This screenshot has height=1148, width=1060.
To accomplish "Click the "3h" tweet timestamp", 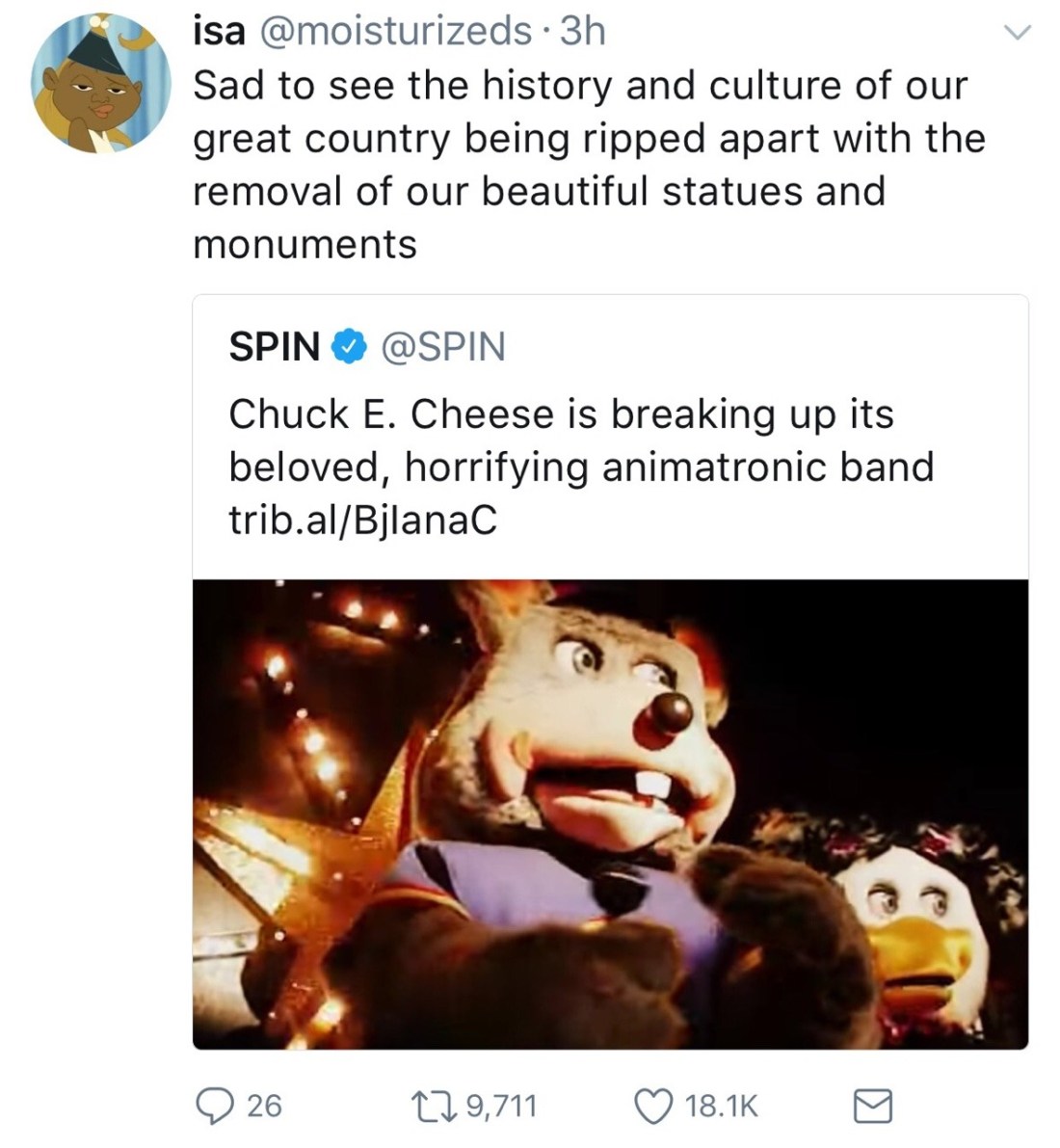I will pyautogui.click(x=582, y=33).
